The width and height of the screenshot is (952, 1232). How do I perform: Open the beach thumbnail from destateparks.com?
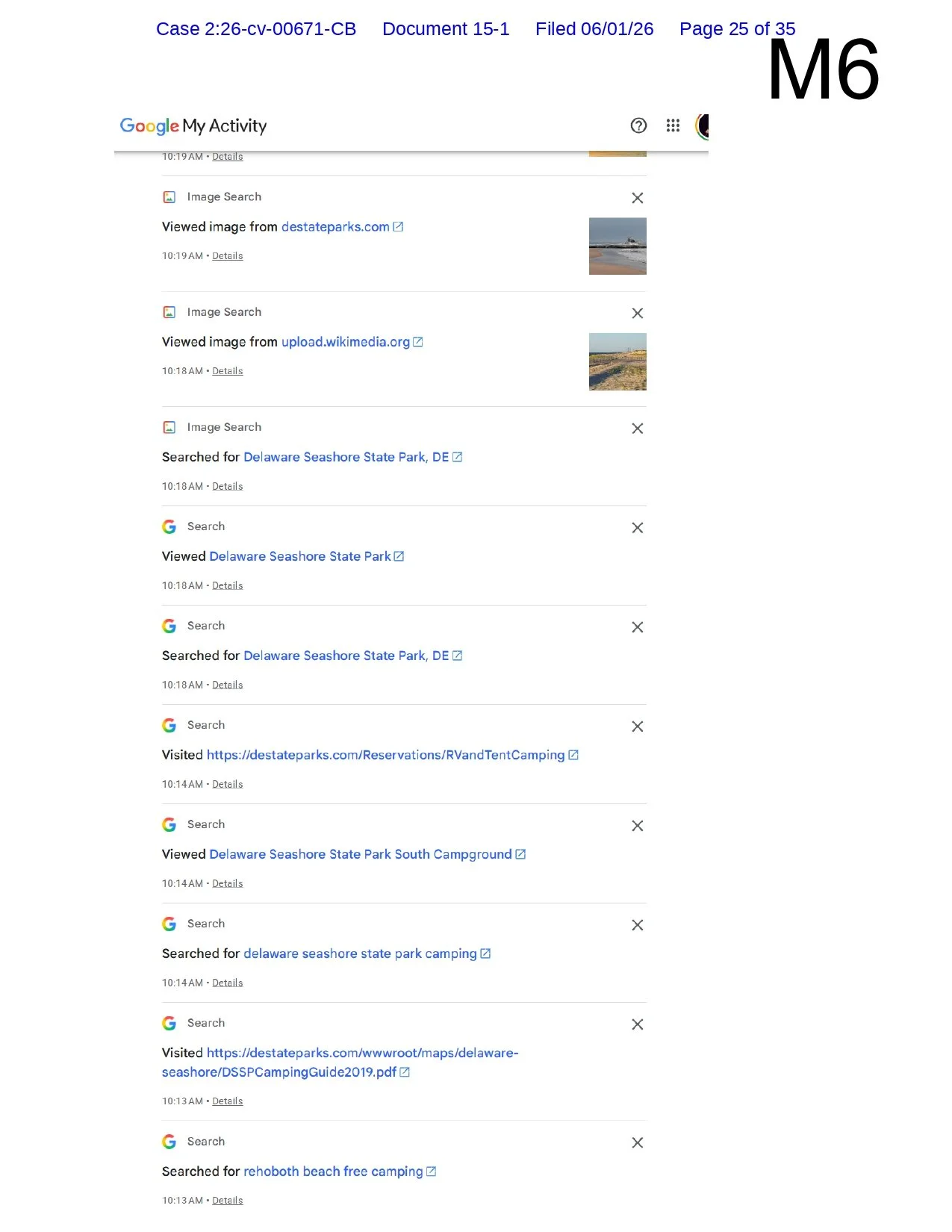[617, 246]
